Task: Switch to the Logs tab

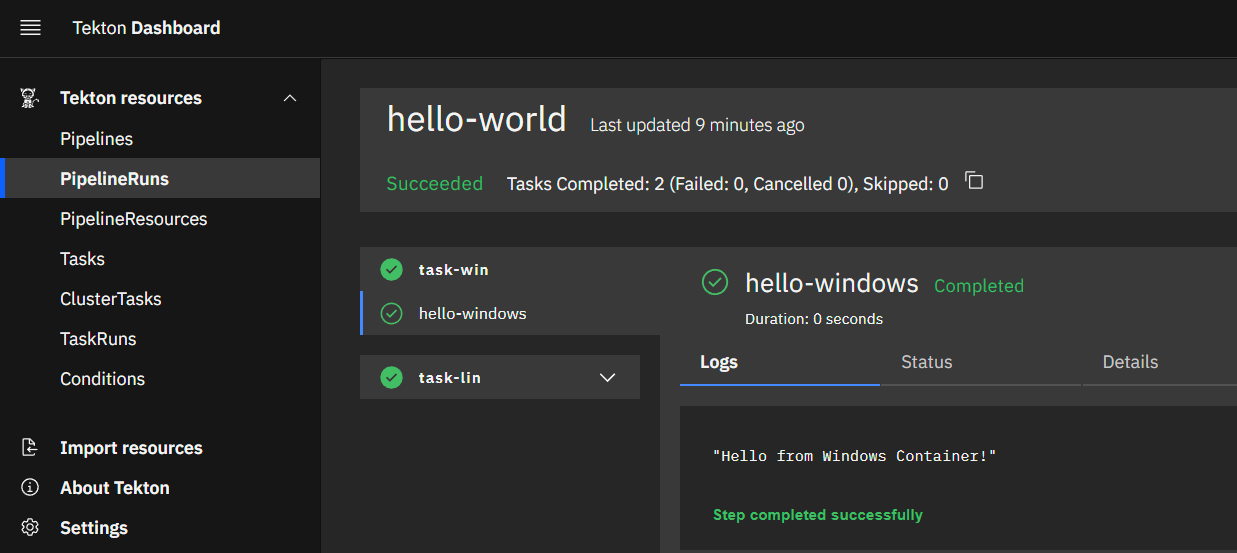Action: (780, 362)
